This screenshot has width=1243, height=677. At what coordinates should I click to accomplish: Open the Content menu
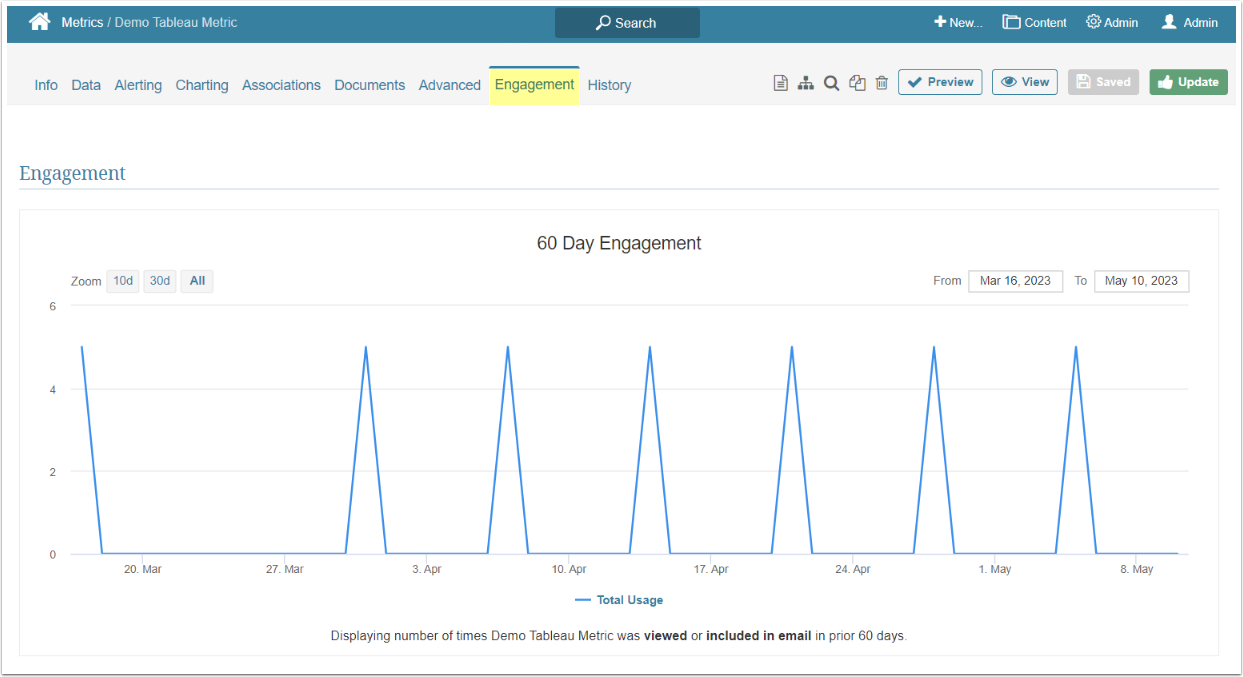click(1035, 22)
